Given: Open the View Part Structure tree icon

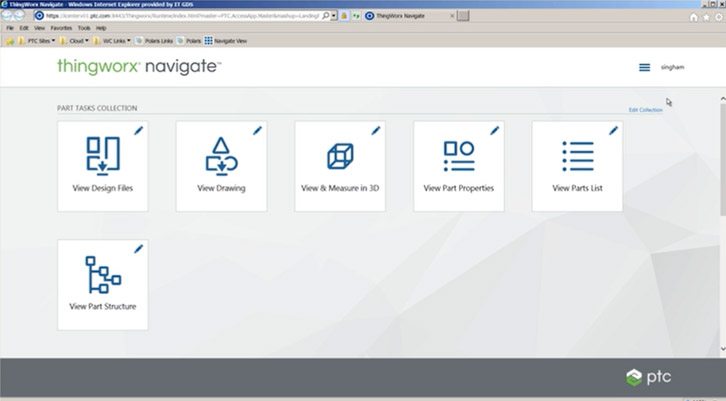Looking at the screenshot, I should (103, 275).
